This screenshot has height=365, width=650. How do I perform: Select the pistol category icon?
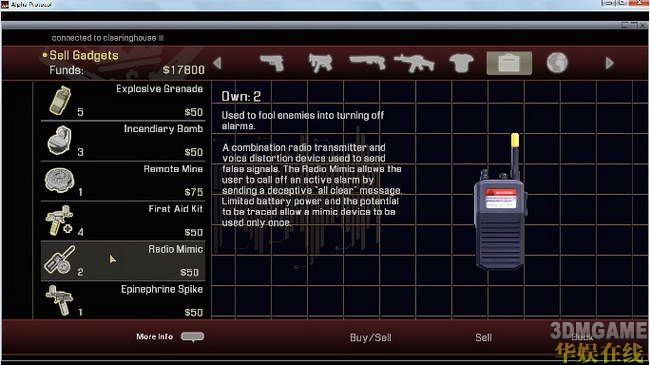pos(272,63)
